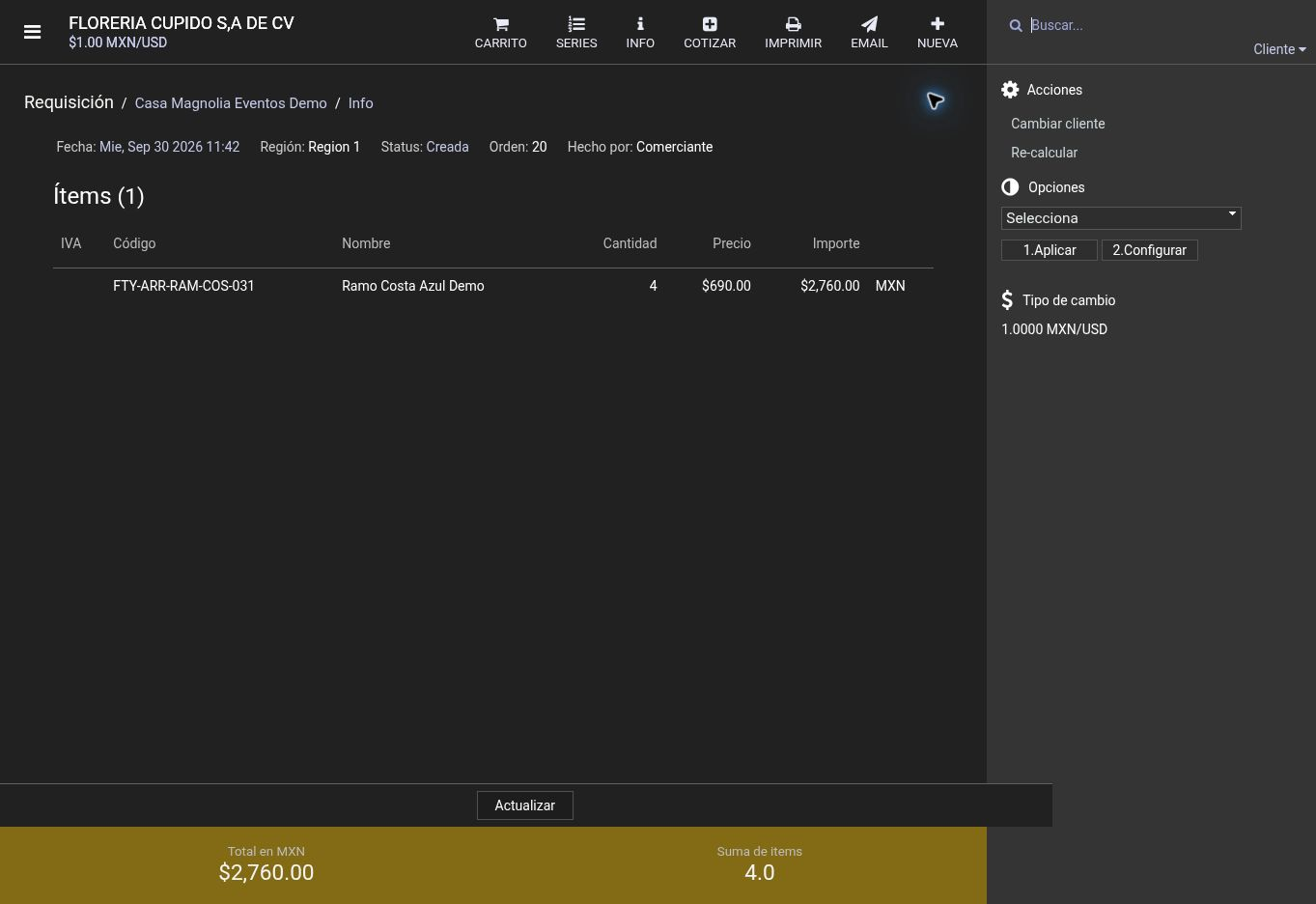This screenshot has width=1316, height=904.
Task: Expand the Cliente search filter dropdown
Action: tap(1279, 49)
